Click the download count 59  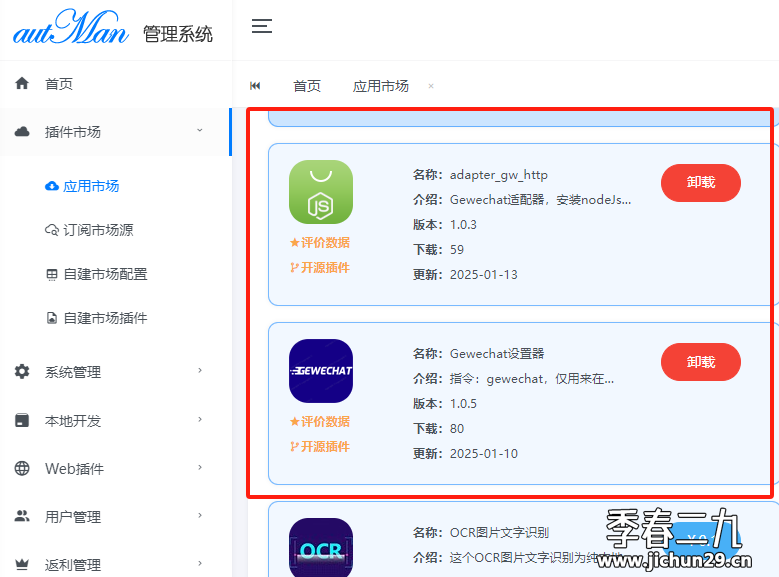pos(457,249)
